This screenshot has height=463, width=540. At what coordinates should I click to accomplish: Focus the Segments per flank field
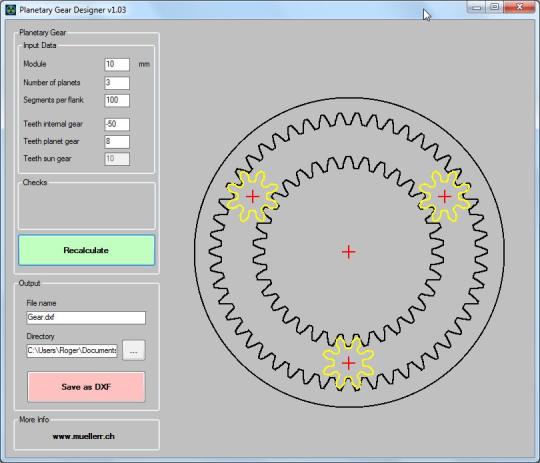click(x=117, y=100)
